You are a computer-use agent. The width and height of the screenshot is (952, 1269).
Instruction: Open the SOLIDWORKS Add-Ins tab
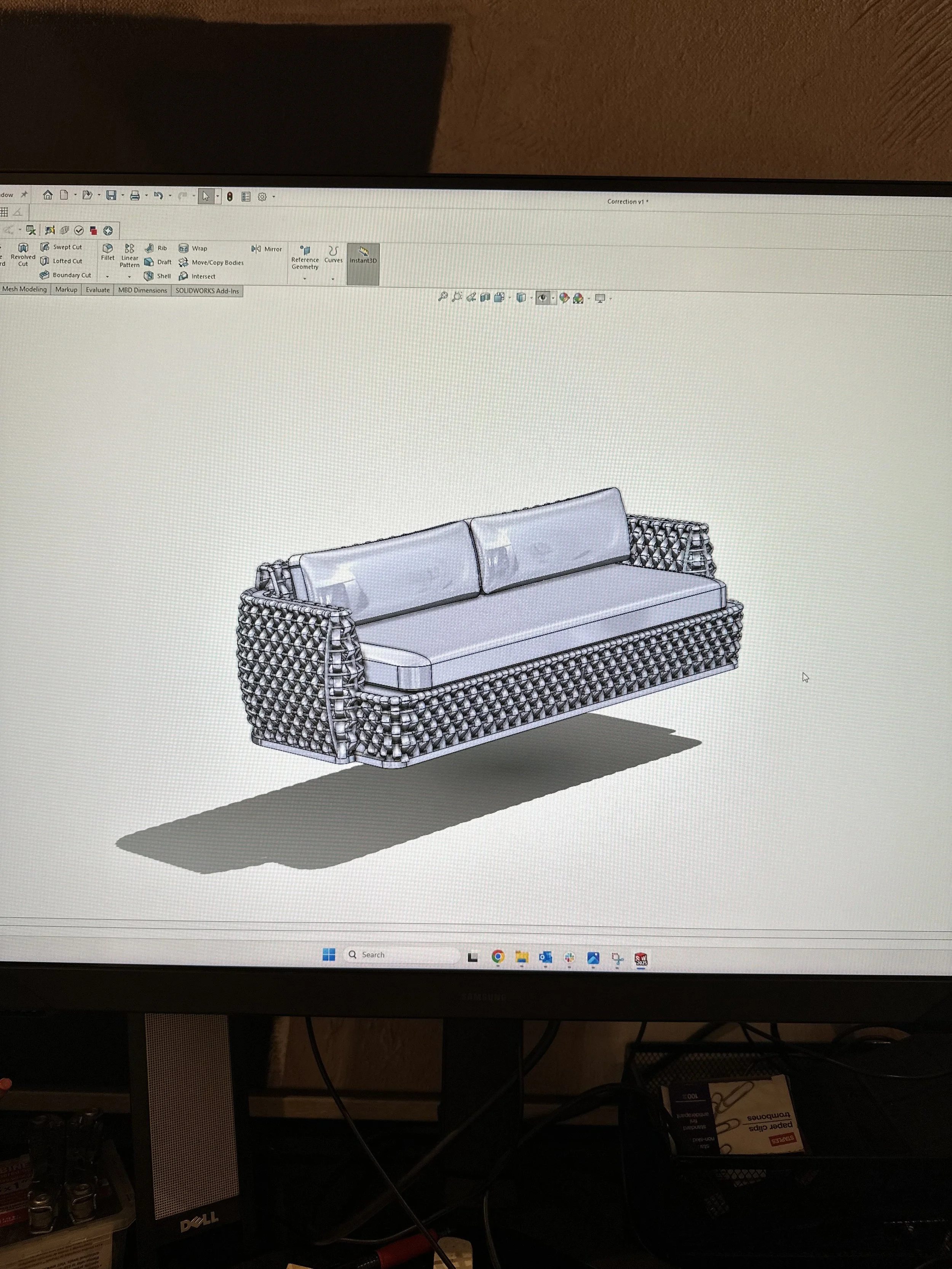[207, 291]
